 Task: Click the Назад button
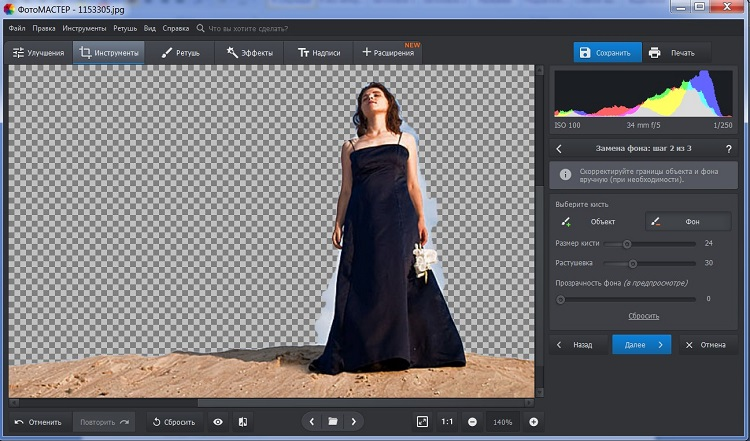tap(580, 344)
